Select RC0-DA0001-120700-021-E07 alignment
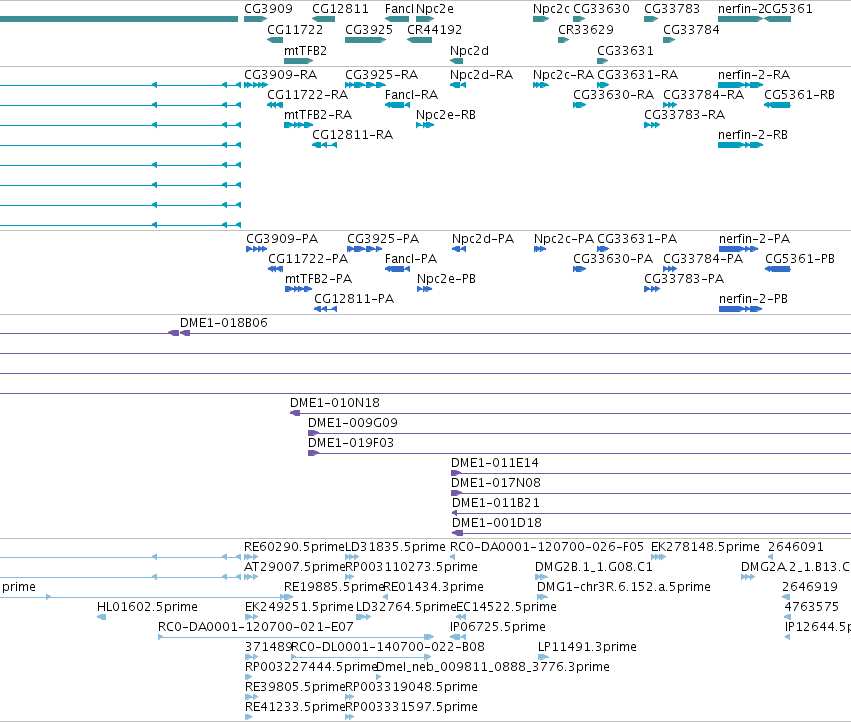Screen dimensions: 851x722 [296, 637]
